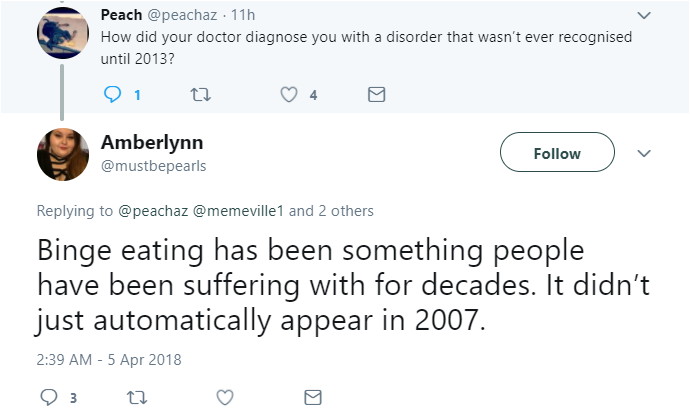The height and width of the screenshot is (415, 690).
Task: Retweet Amberlynn's tweet
Action: pos(137,398)
